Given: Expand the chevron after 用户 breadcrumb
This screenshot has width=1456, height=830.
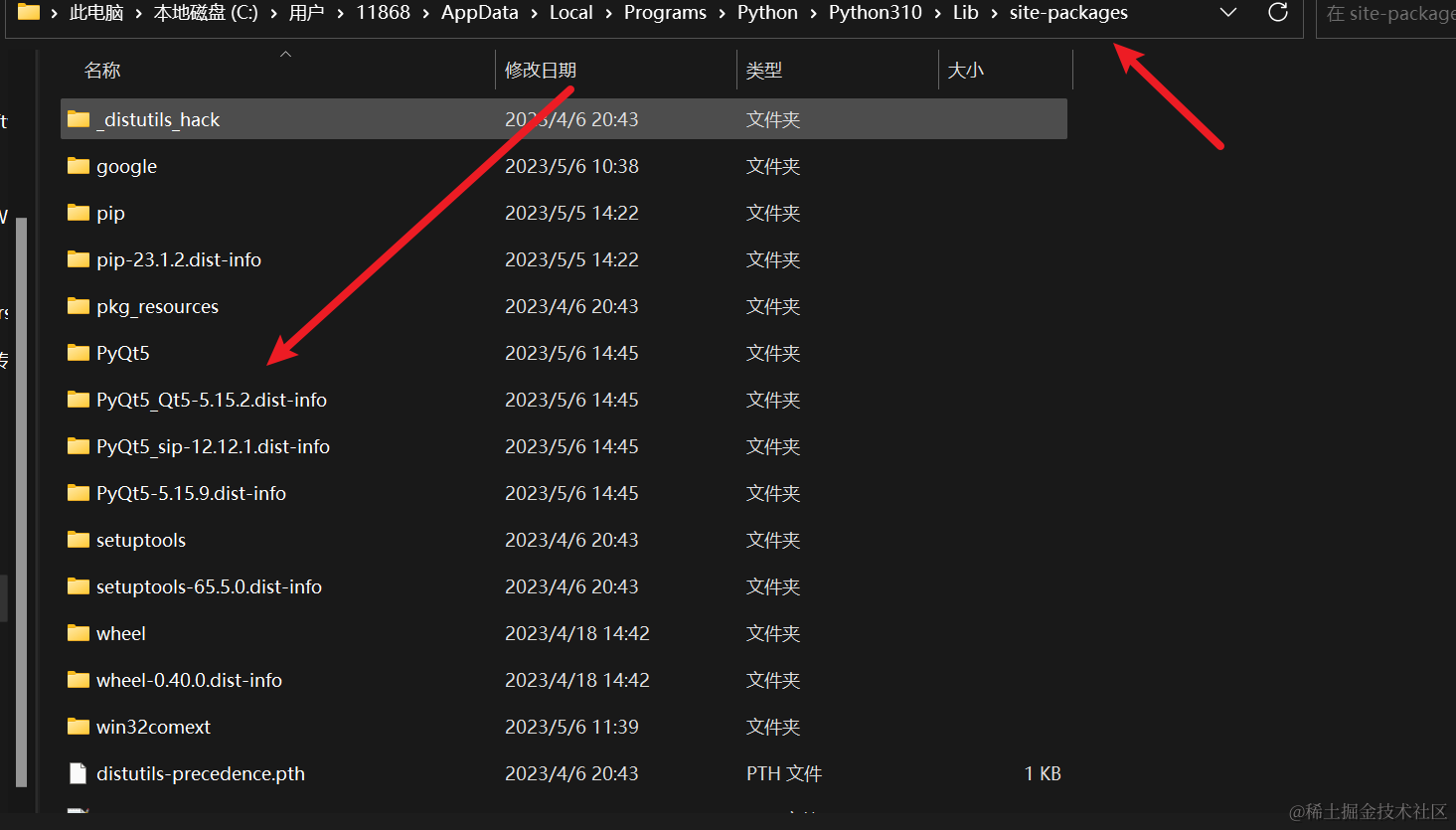Looking at the screenshot, I should pos(341,13).
